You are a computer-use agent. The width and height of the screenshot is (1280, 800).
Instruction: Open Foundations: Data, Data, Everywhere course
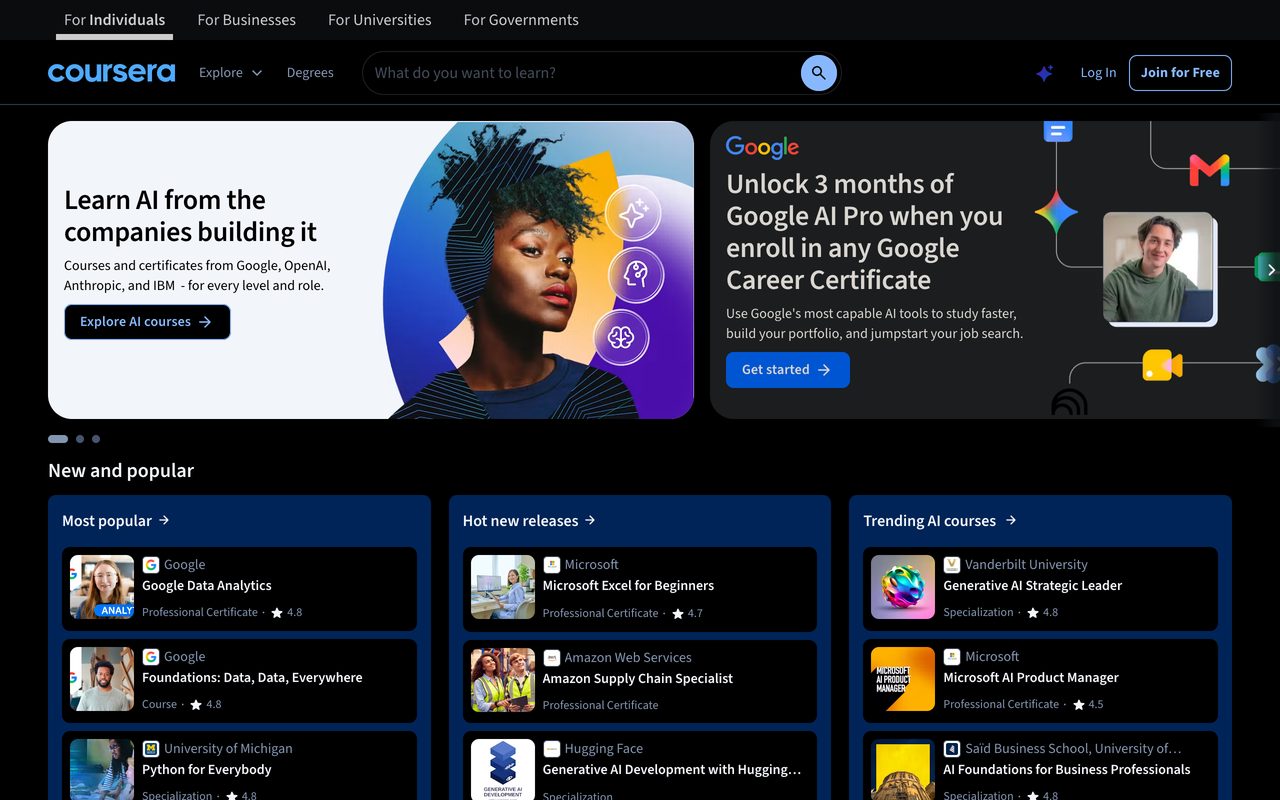(239, 681)
